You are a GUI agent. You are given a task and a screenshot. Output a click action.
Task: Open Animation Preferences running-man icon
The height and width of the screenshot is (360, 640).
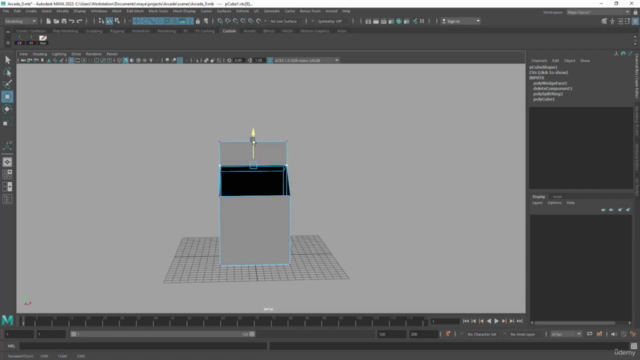(x=633, y=334)
